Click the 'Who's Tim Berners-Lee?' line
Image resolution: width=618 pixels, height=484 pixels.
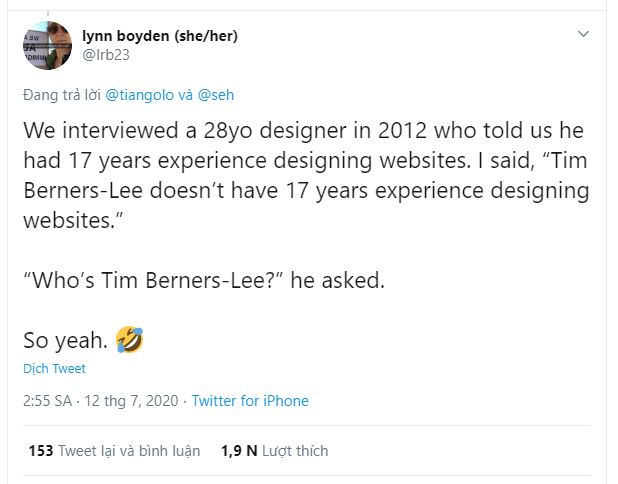(x=203, y=281)
